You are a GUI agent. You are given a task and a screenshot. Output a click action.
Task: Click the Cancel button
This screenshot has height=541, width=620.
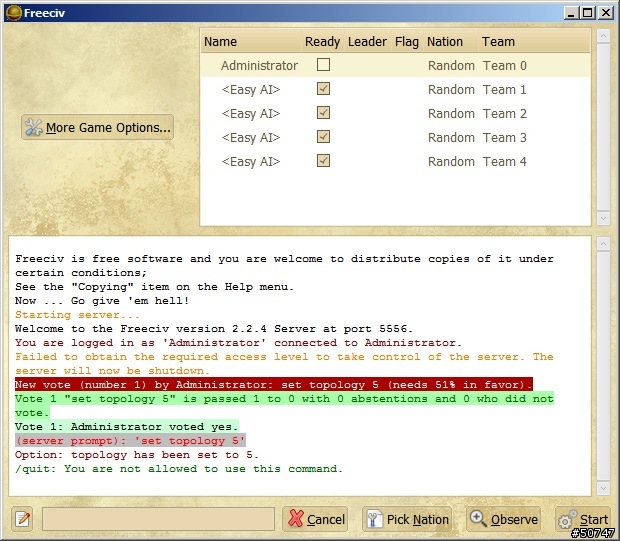[315, 519]
